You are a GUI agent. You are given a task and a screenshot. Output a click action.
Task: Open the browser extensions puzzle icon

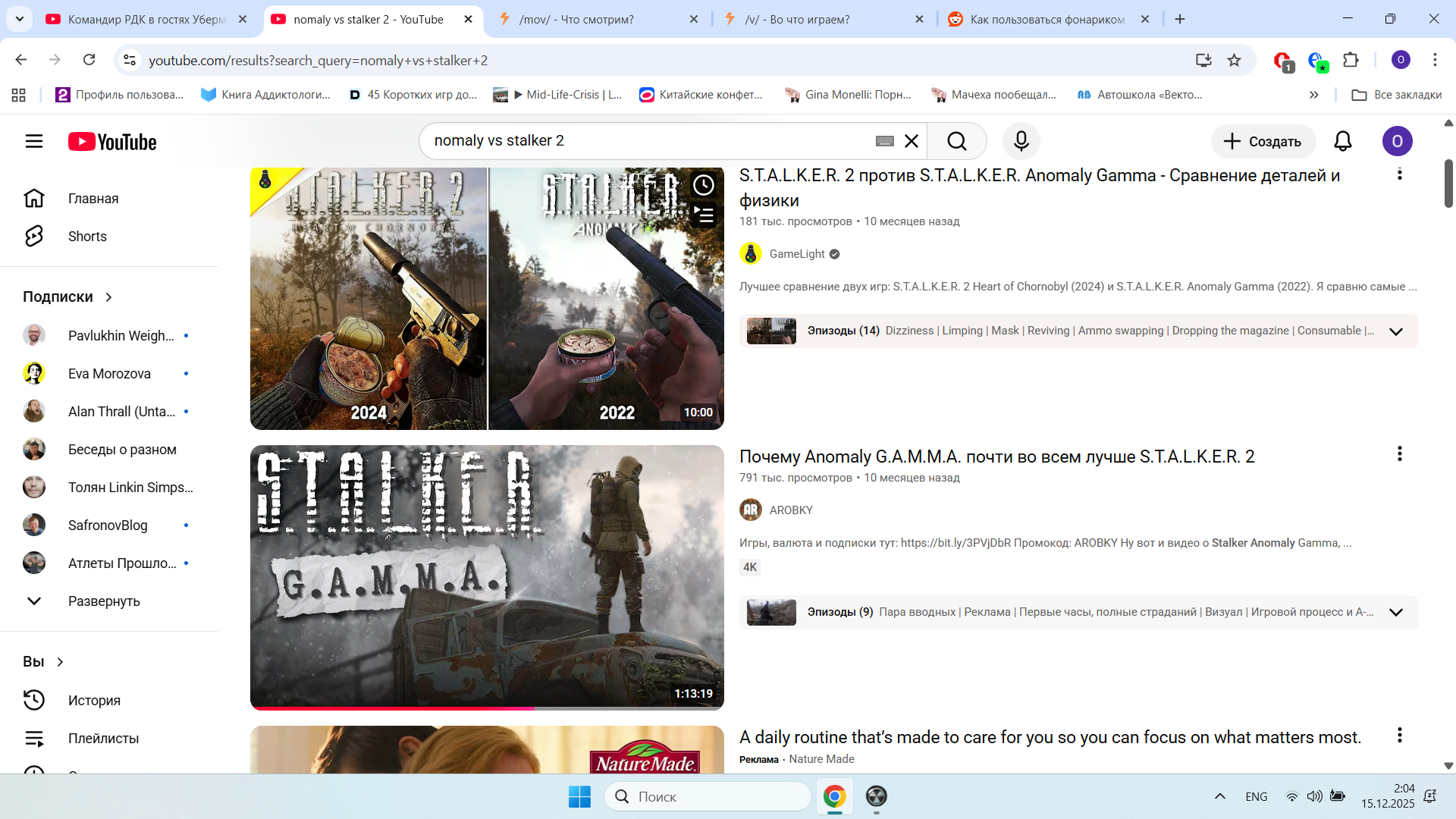[x=1351, y=60]
